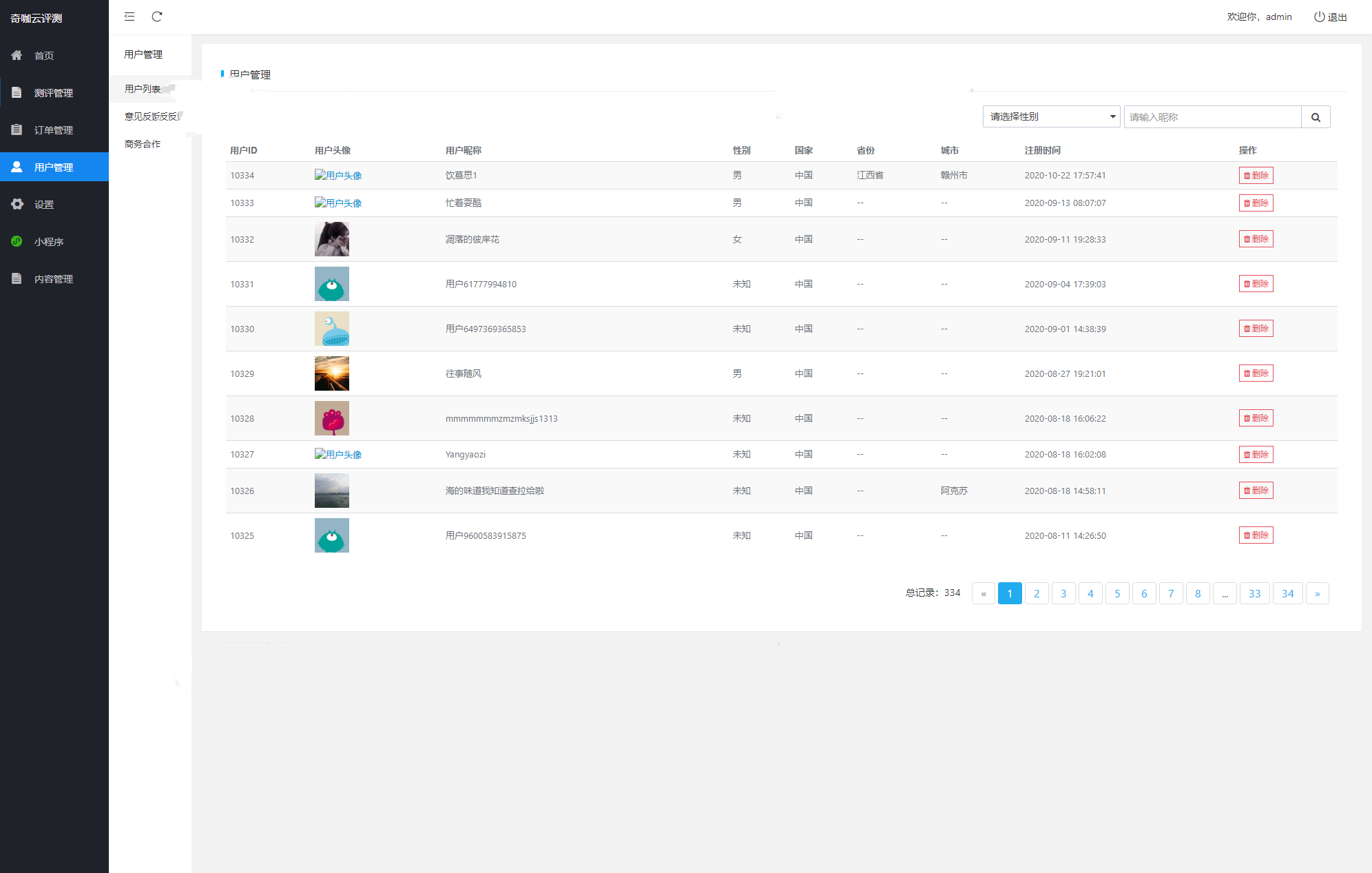Go to page 34 of pagination

click(1287, 593)
